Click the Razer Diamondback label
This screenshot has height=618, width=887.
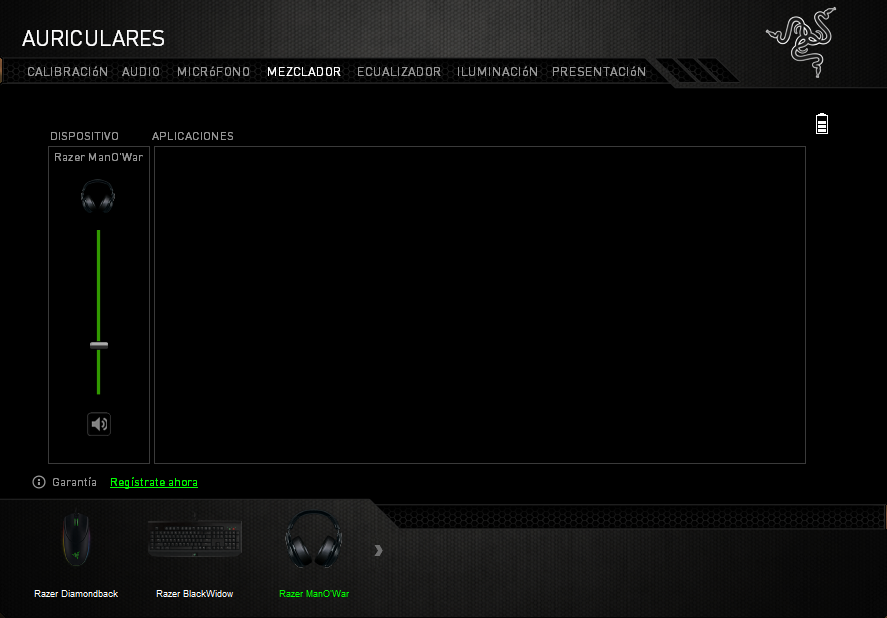click(x=76, y=594)
